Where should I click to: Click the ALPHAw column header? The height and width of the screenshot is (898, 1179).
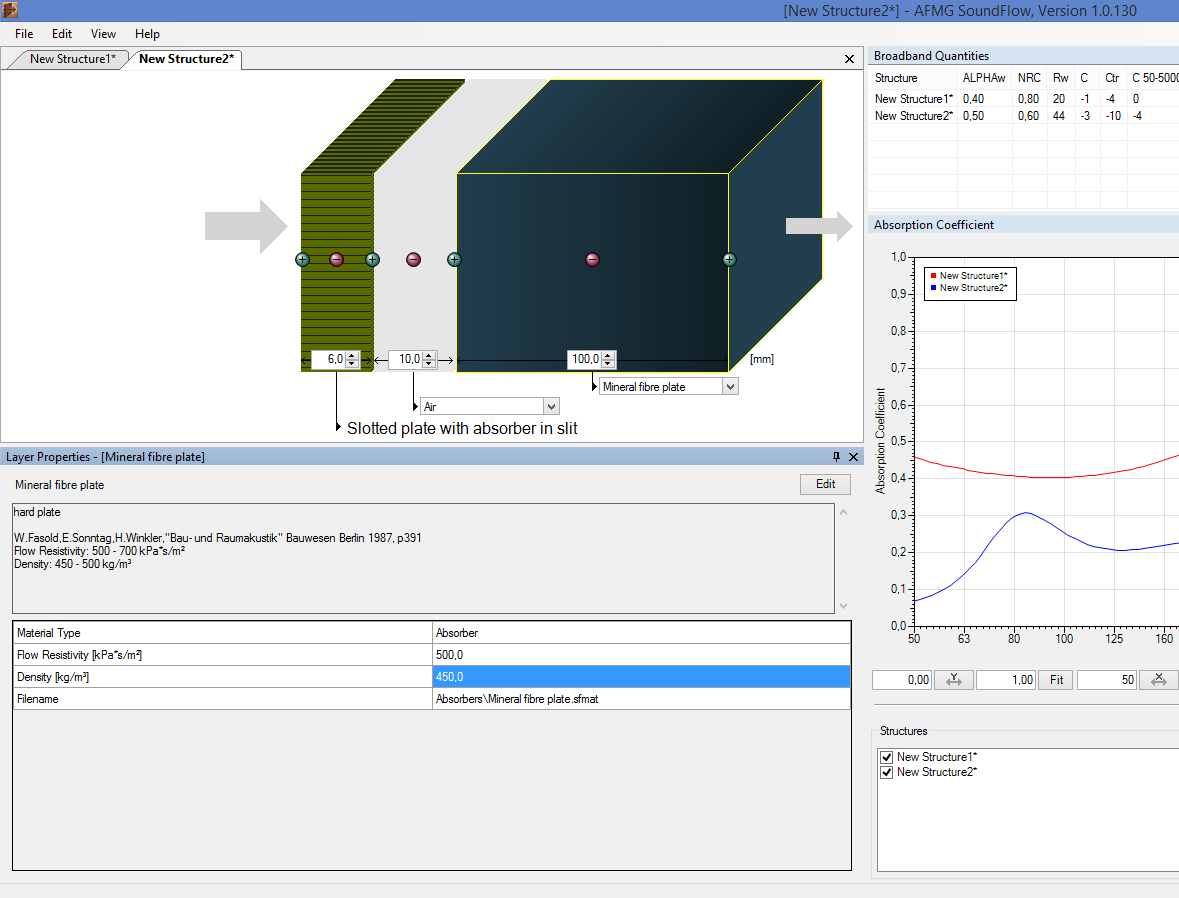[x=984, y=77]
